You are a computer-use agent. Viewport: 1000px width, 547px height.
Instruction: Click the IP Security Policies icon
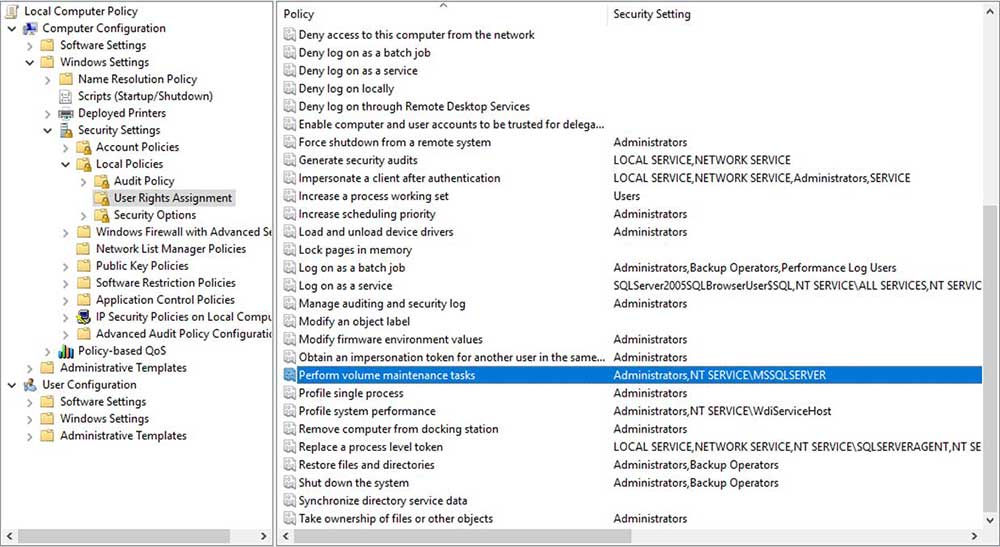pyautogui.click(x=84, y=317)
